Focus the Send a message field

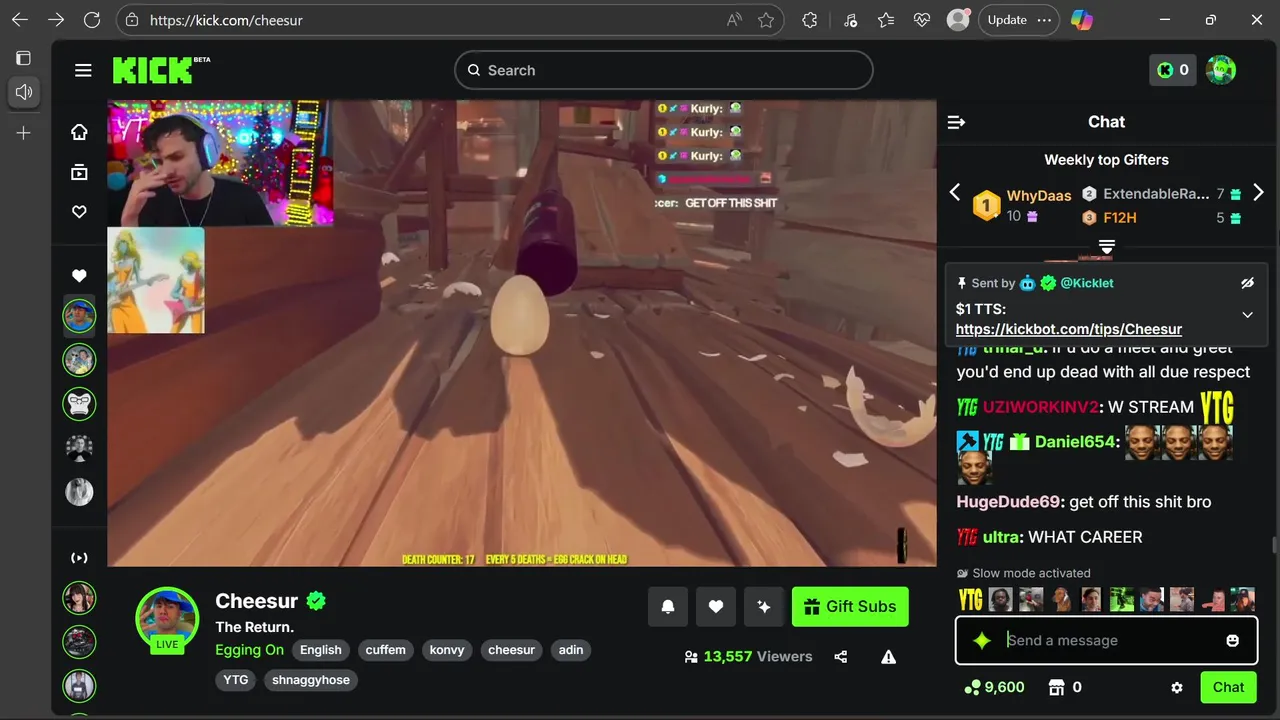(x=1106, y=641)
